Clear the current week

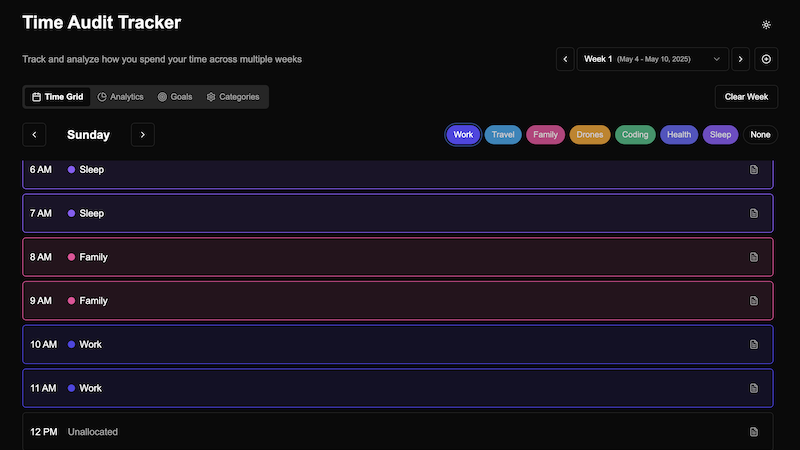pos(746,97)
